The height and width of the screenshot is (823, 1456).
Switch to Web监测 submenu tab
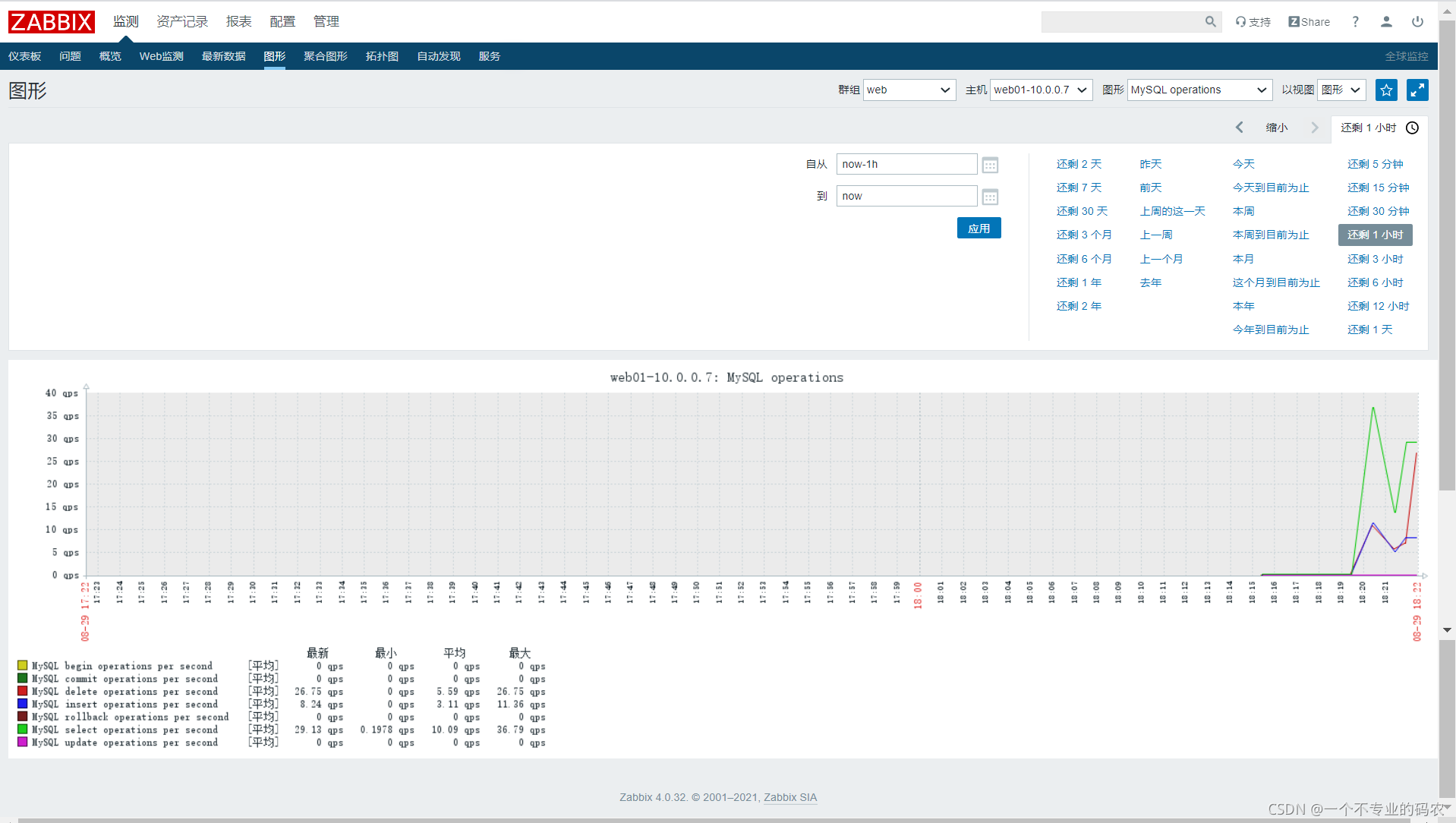click(x=162, y=56)
